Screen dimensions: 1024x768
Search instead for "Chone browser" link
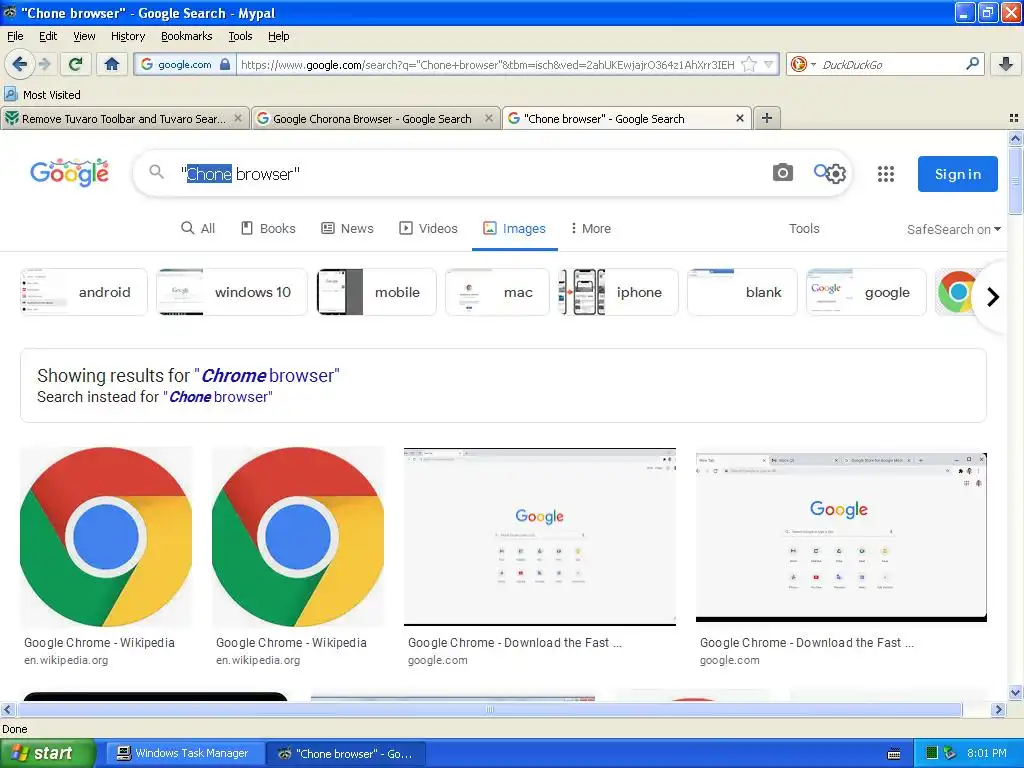tap(218, 397)
